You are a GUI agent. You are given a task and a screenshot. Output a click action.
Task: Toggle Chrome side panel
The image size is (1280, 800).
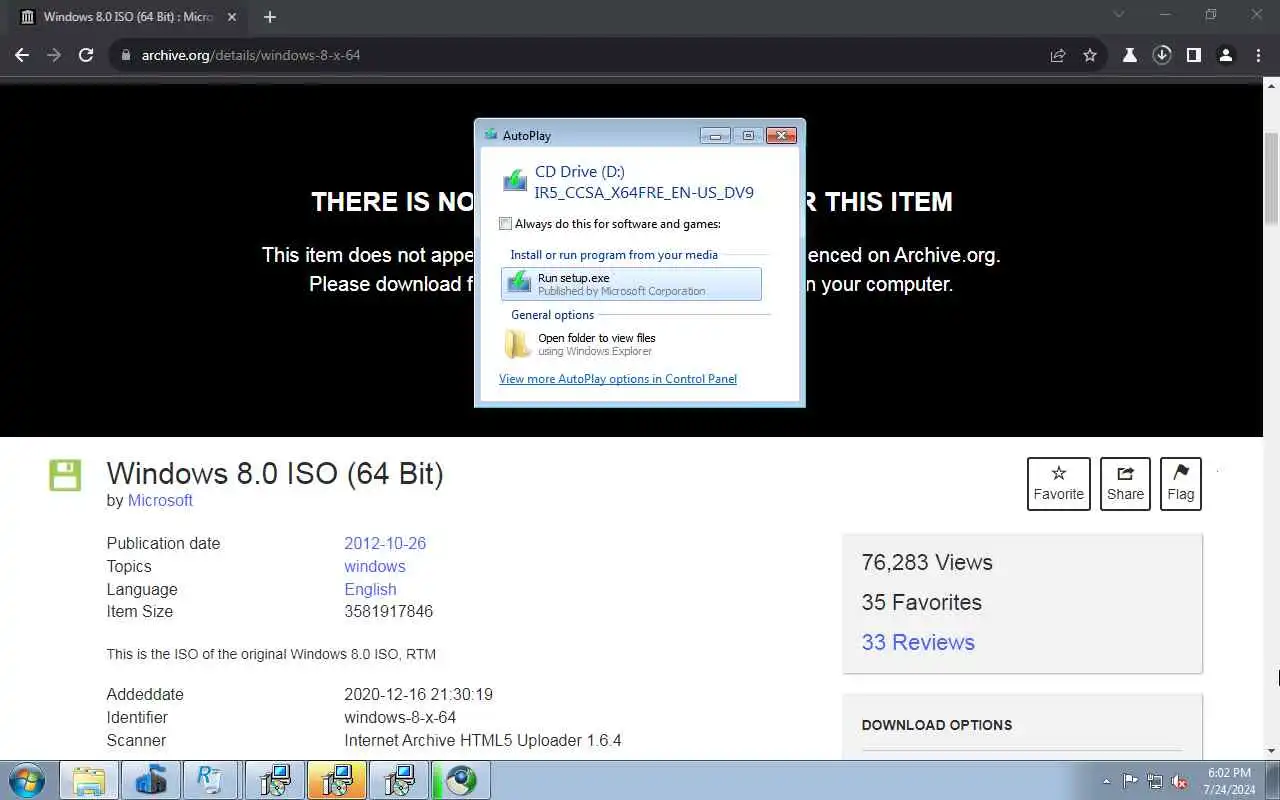[x=1193, y=55]
